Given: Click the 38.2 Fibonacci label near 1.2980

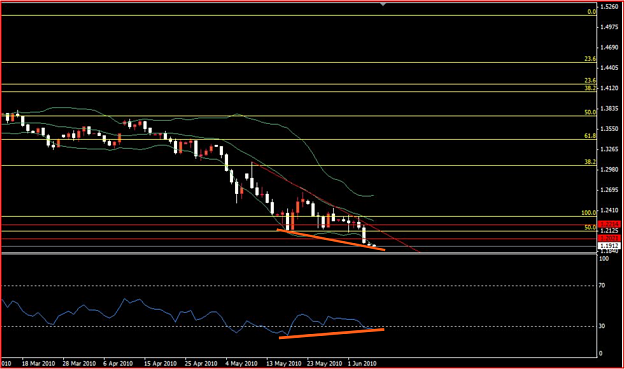Looking at the screenshot, I should [590, 162].
